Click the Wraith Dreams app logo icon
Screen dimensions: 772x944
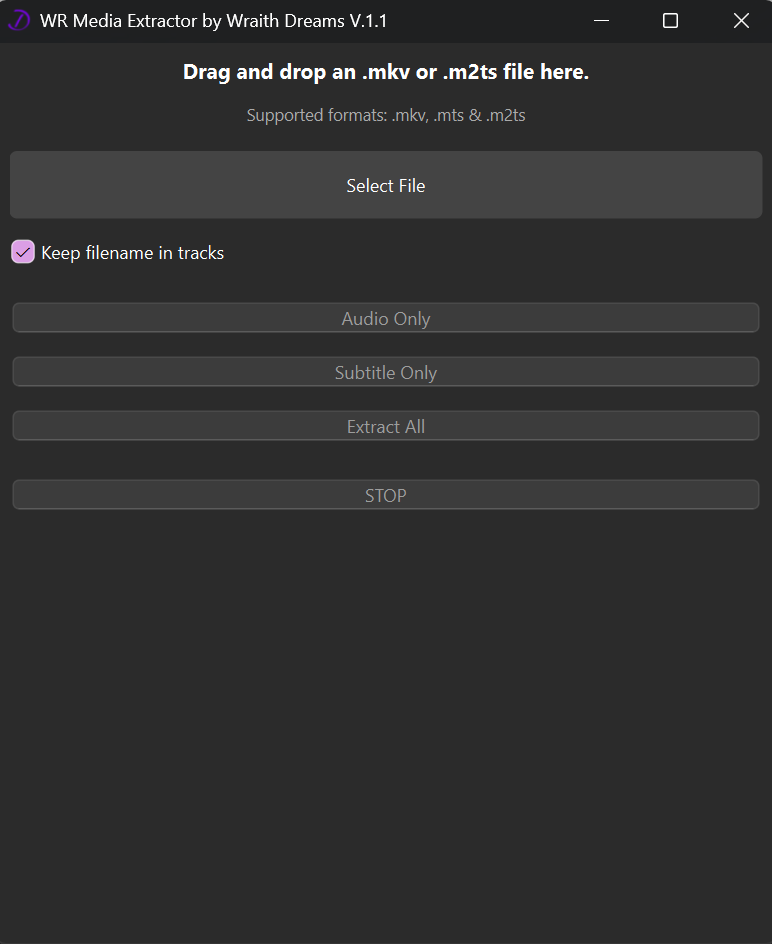pyautogui.click(x=19, y=21)
